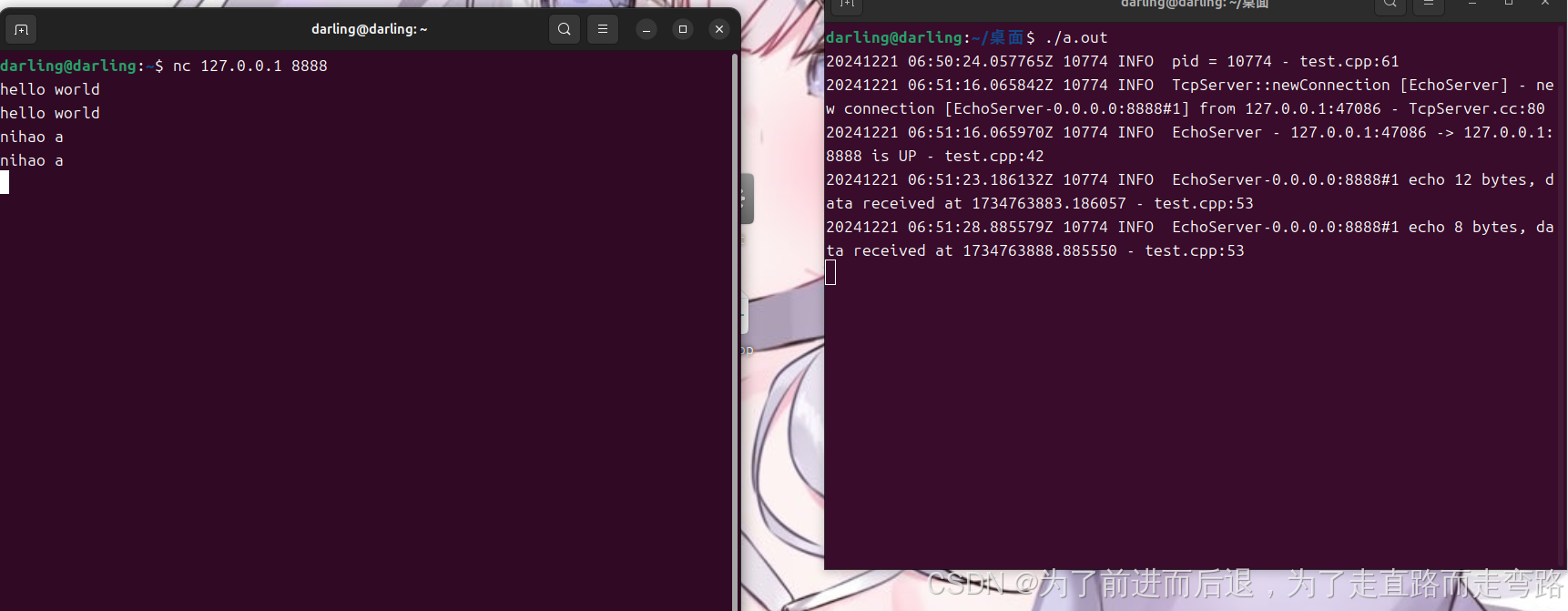Click the './a.out' command in right terminal

1076,37
